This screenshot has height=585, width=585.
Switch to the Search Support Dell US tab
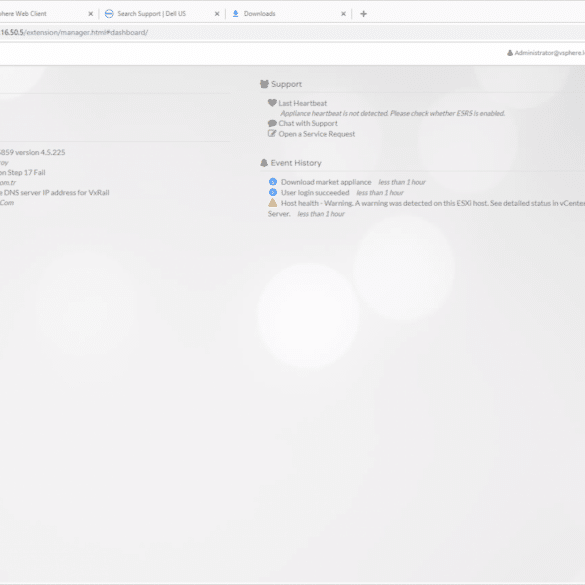click(x=151, y=14)
